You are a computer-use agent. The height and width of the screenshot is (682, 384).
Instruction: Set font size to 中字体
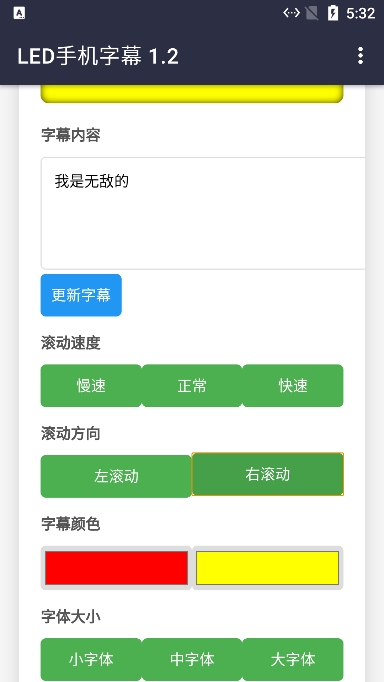point(192,659)
